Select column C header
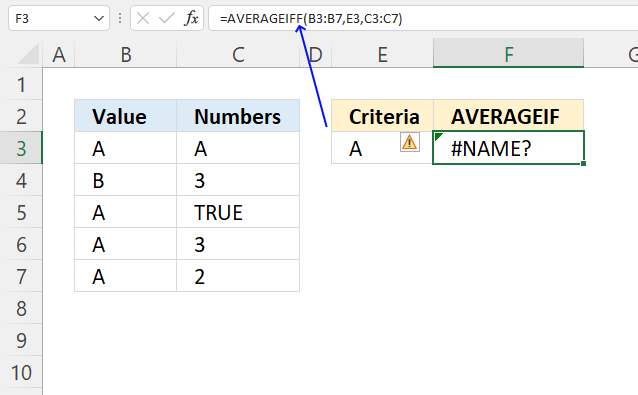The height and width of the screenshot is (395, 638). pos(238,55)
